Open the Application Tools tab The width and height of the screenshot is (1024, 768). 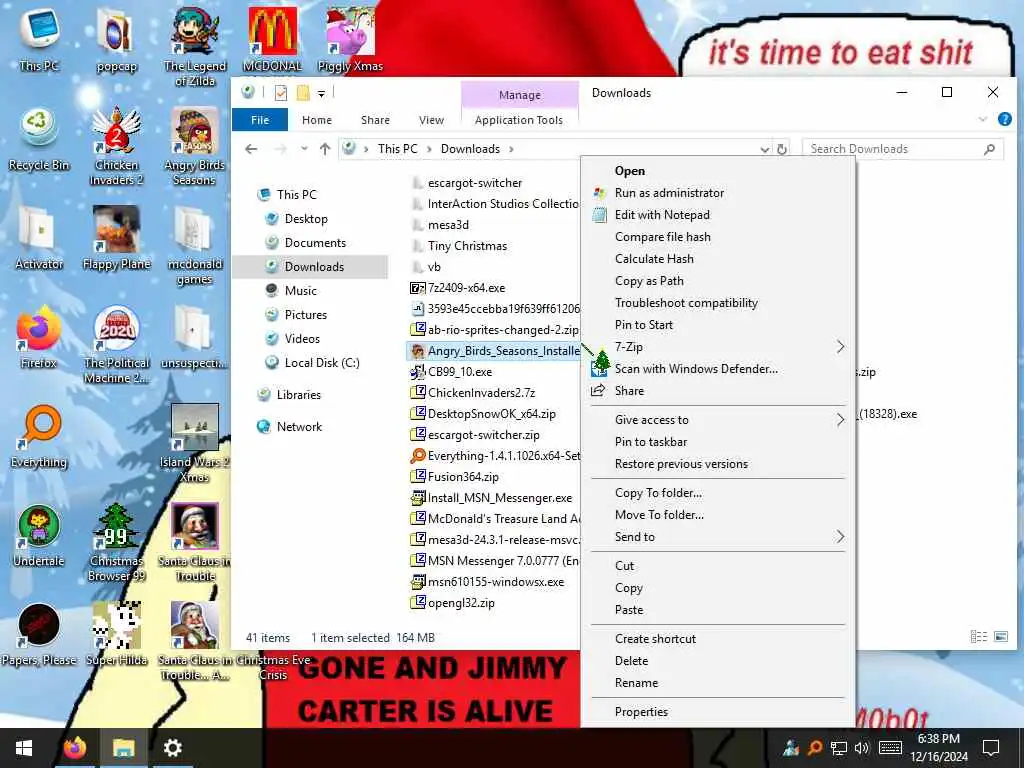(x=519, y=120)
